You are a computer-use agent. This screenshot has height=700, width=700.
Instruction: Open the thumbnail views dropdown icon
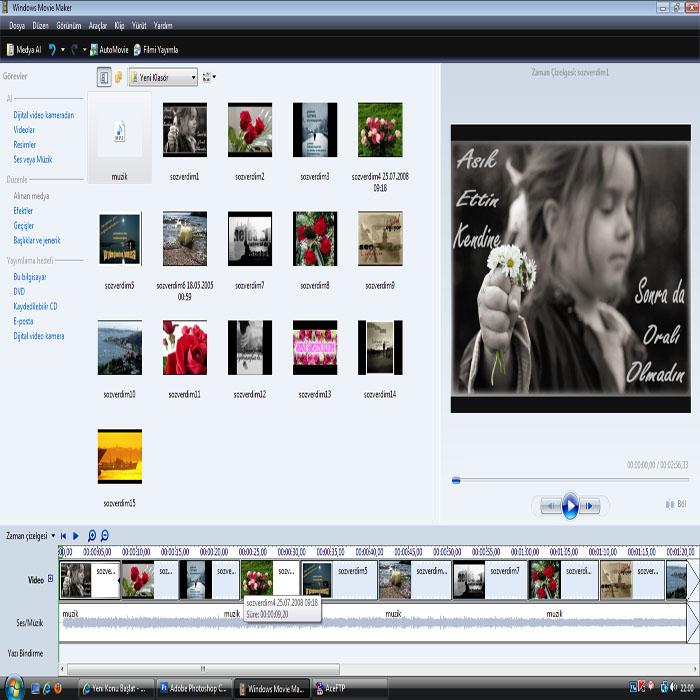(209, 77)
